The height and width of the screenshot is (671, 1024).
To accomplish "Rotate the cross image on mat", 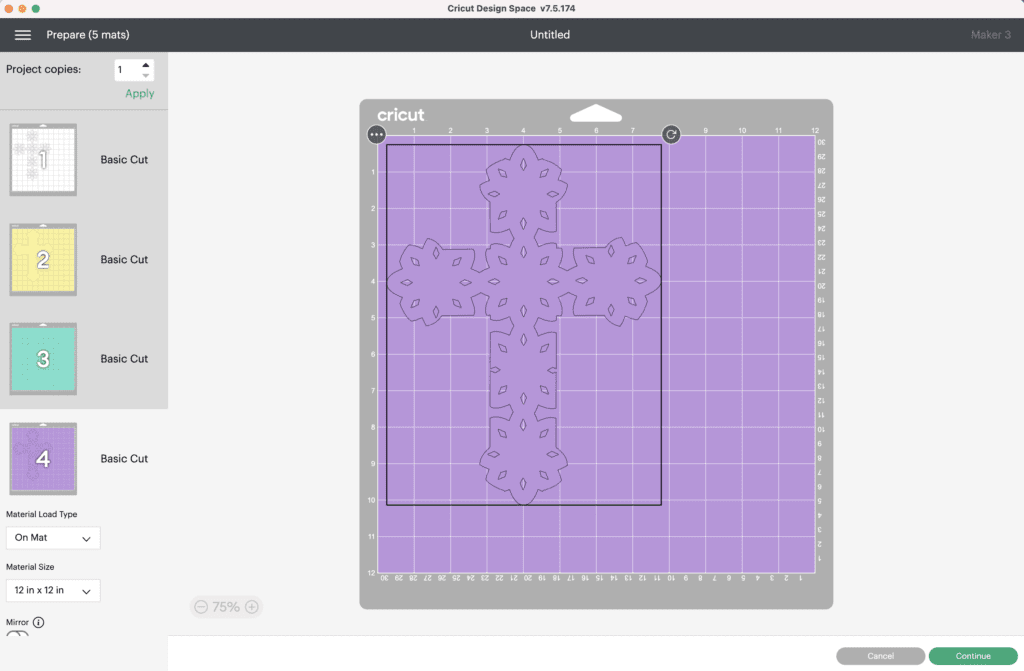I will (x=671, y=135).
